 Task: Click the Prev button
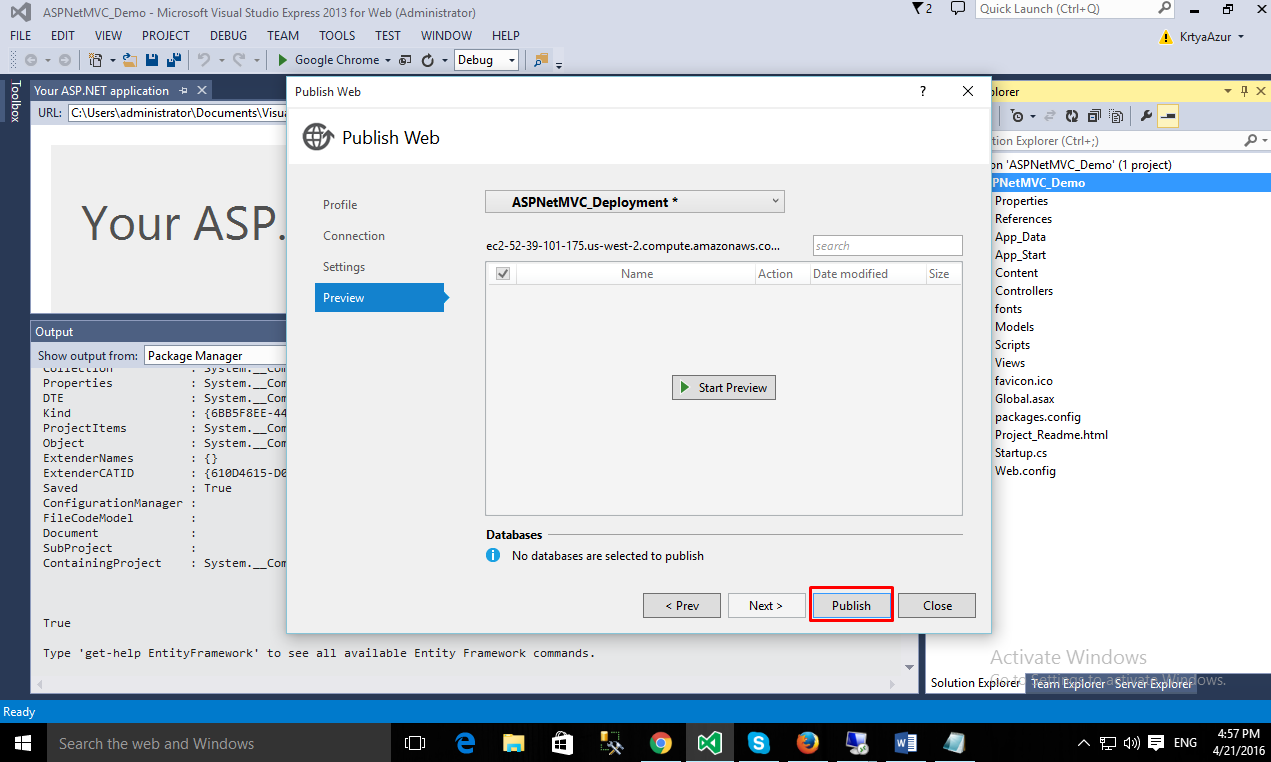click(x=682, y=605)
